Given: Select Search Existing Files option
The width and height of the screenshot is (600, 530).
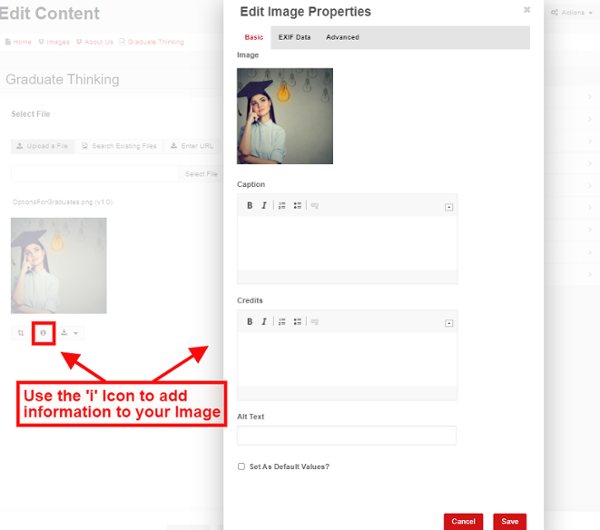Looking at the screenshot, I should click(119, 146).
